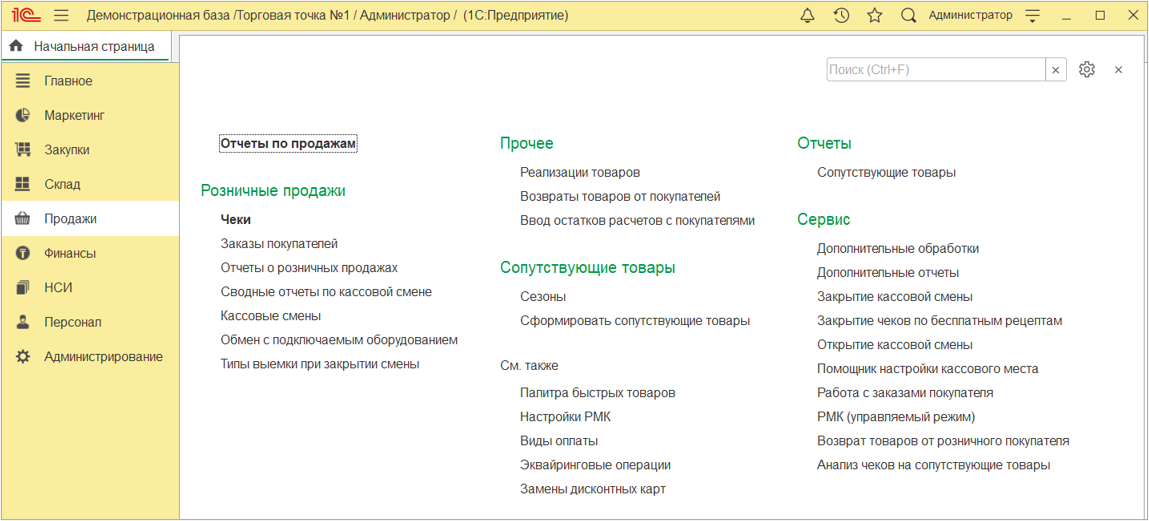Open Сопутствующие товары report under Отчеты
The width and height of the screenshot is (1149, 521).
click(x=887, y=173)
